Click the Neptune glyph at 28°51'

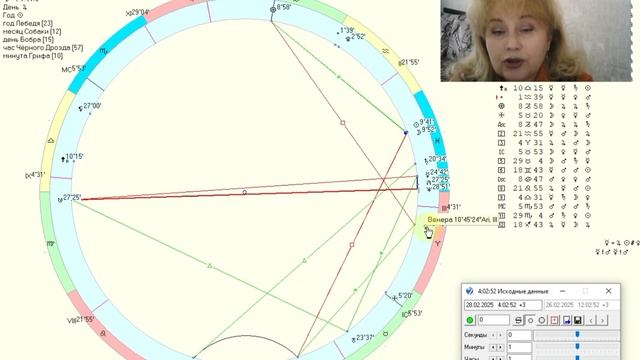tap(429, 189)
